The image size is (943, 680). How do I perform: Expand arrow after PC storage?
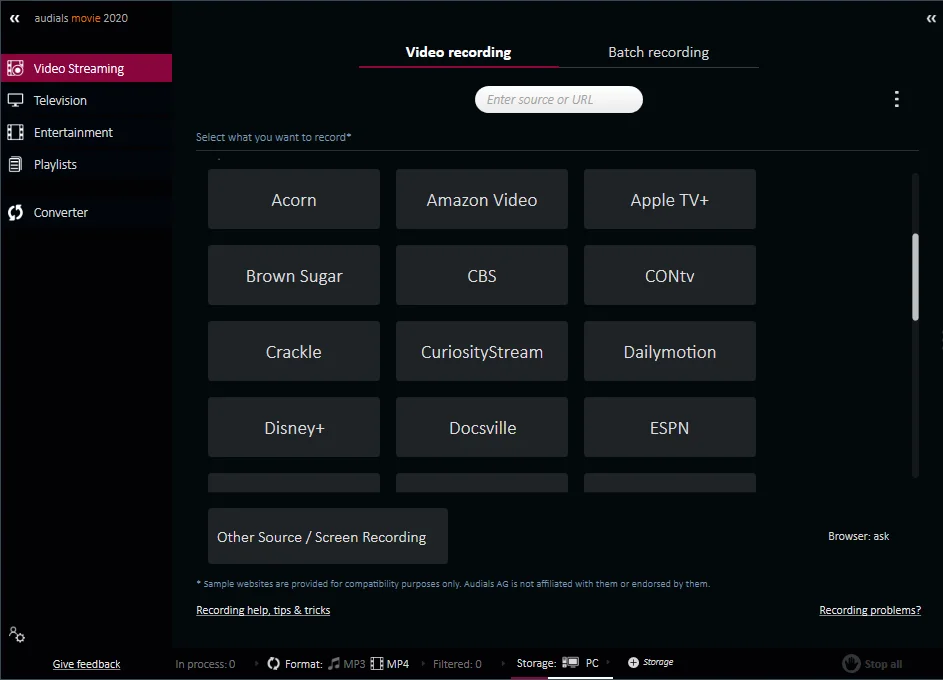point(609,662)
